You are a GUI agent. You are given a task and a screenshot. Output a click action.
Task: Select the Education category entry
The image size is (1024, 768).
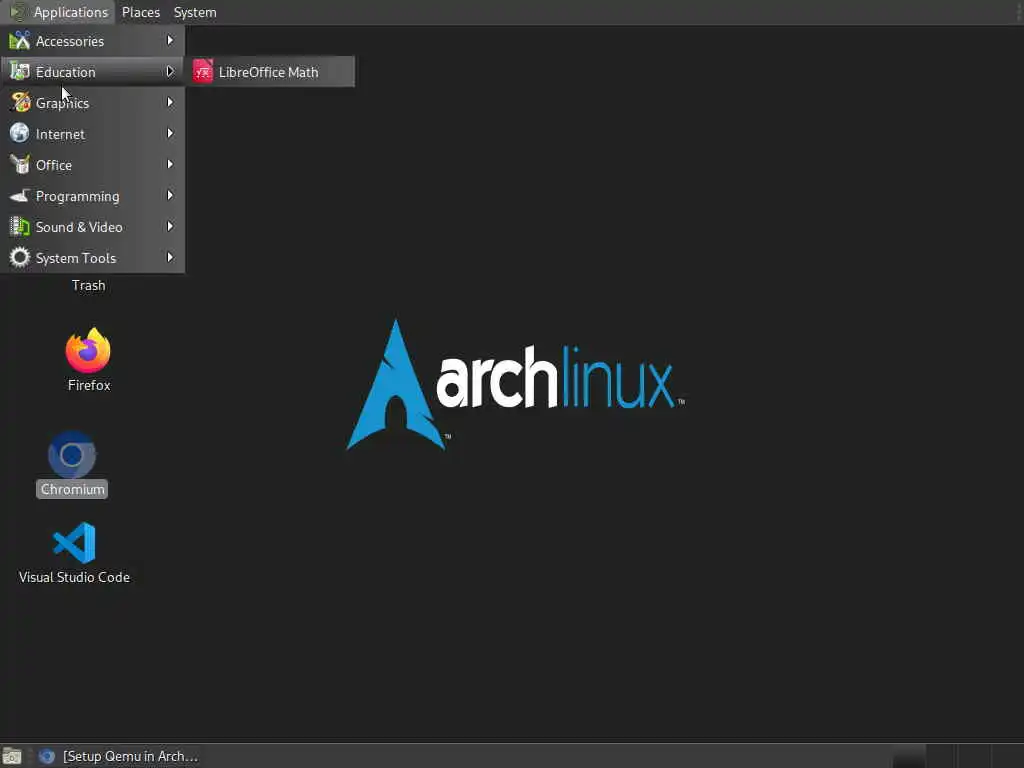point(92,72)
